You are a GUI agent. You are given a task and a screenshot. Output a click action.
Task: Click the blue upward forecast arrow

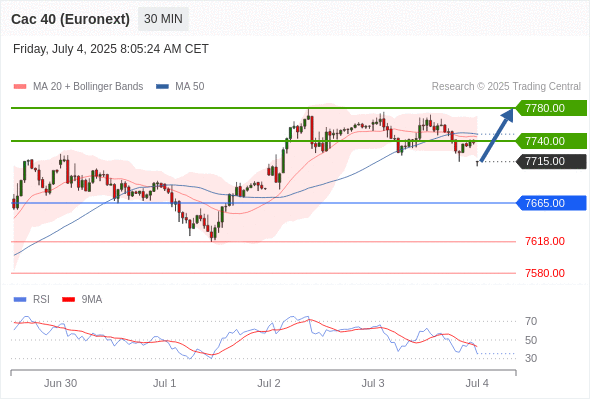pos(497,135)
